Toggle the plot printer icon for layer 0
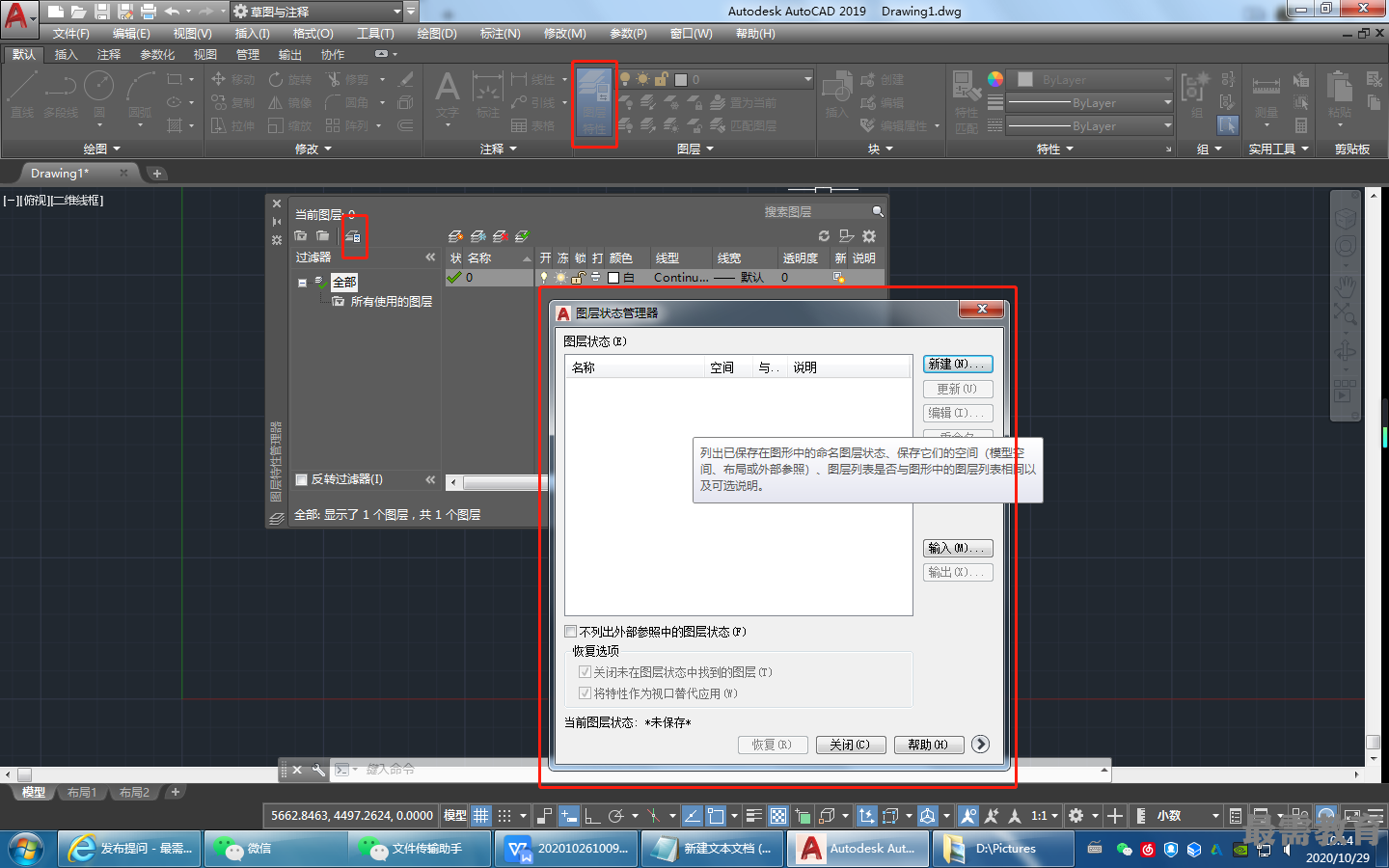Viewport: 1389px width, 868px height. 596,278
